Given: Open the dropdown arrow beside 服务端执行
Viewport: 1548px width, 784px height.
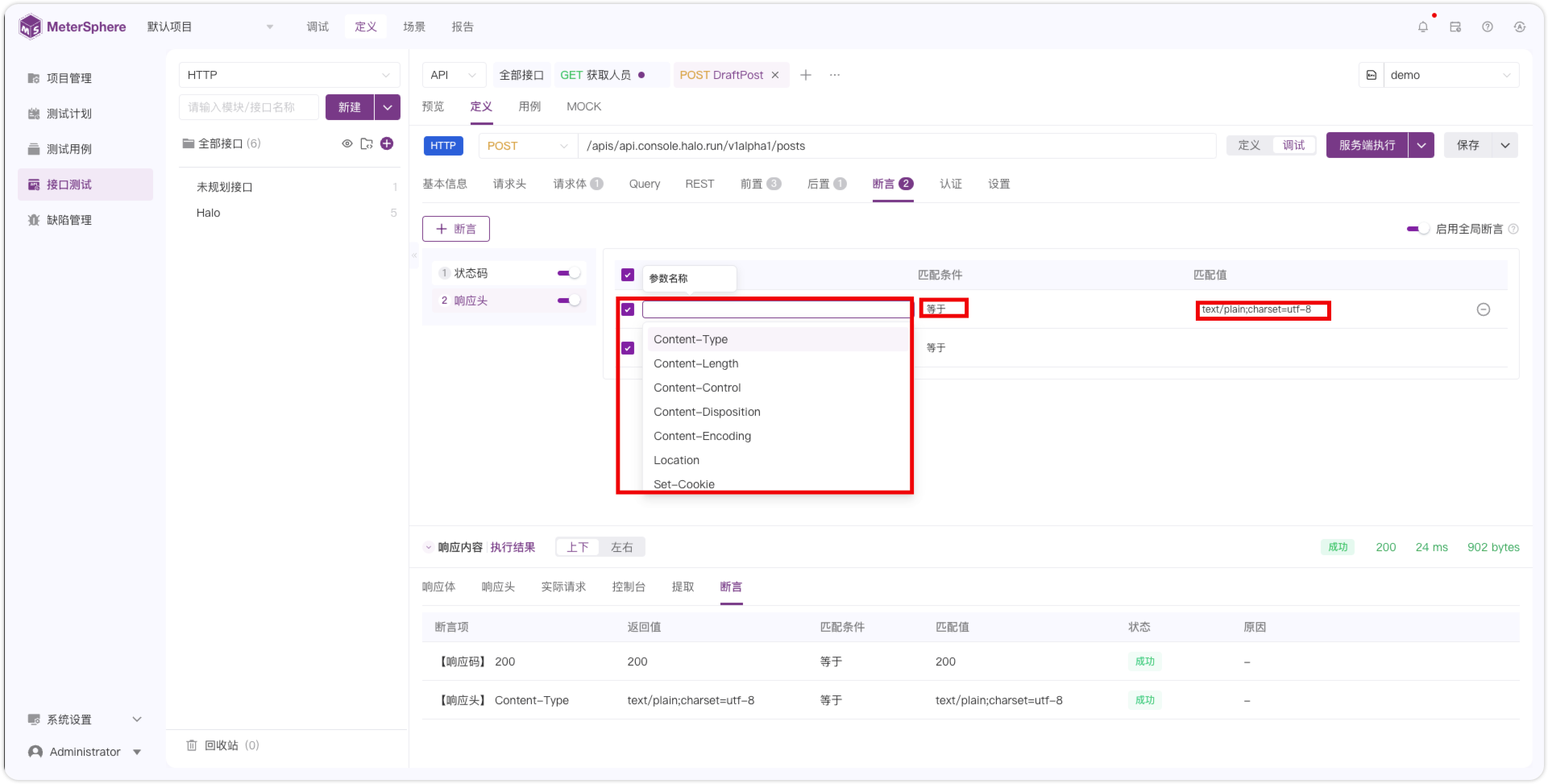Looking at the screenshot, I should pos(1421,145).
